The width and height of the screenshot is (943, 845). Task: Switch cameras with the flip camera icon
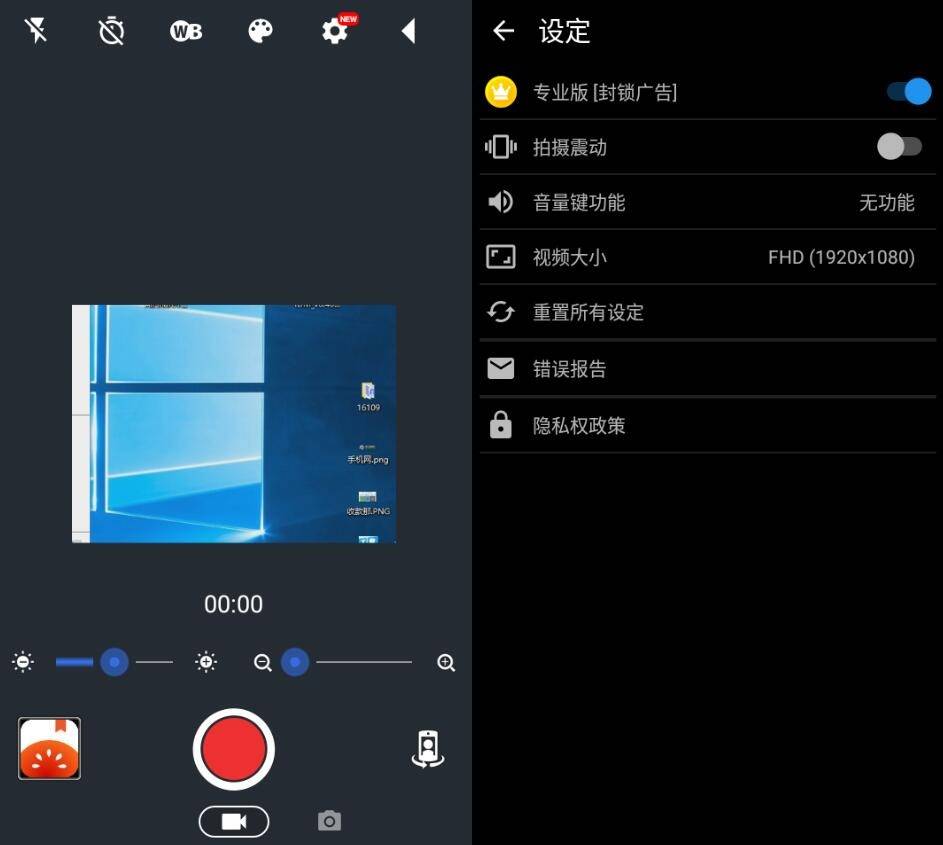pos(427,750)
